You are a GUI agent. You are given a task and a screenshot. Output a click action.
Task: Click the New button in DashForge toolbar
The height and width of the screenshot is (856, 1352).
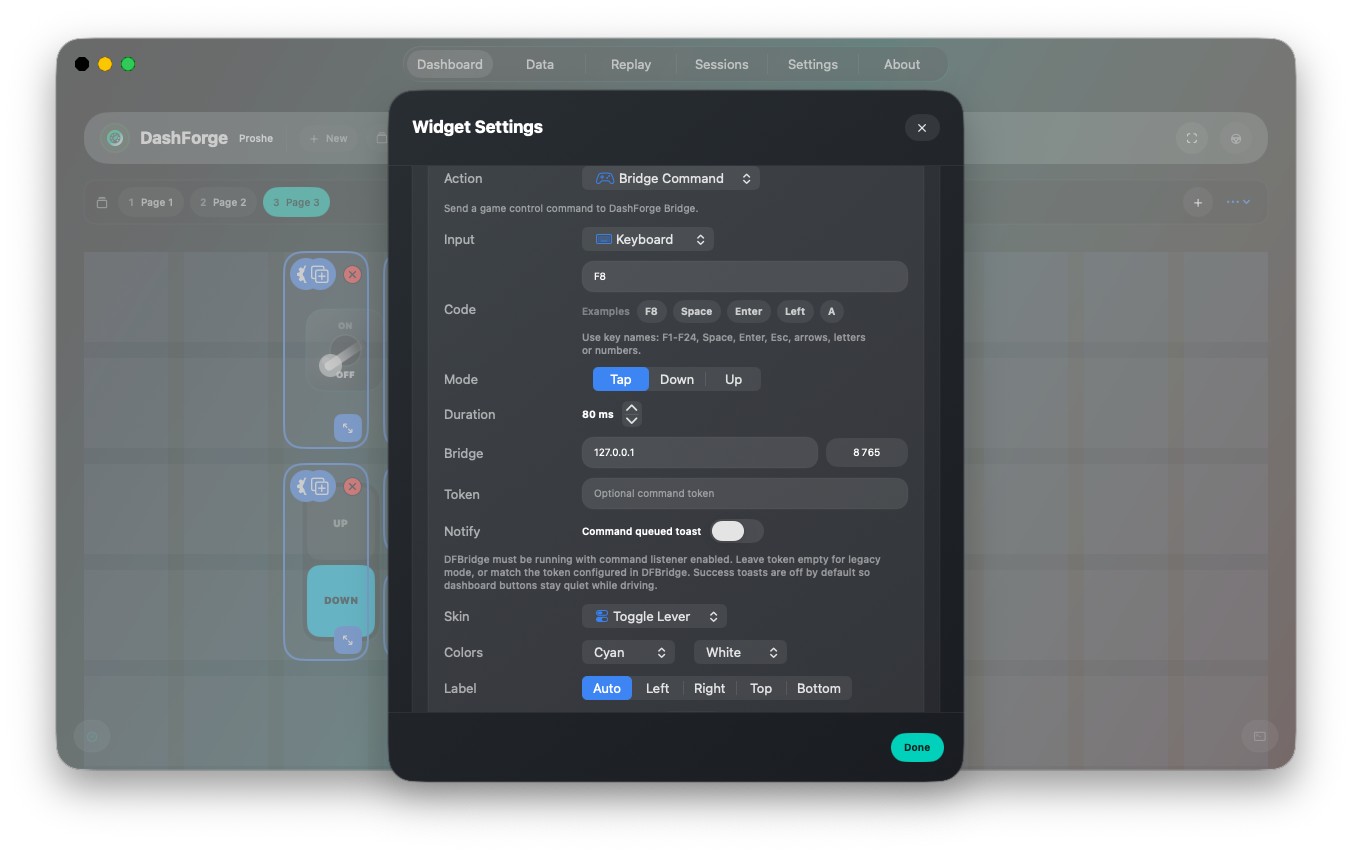tap(329, 138)
